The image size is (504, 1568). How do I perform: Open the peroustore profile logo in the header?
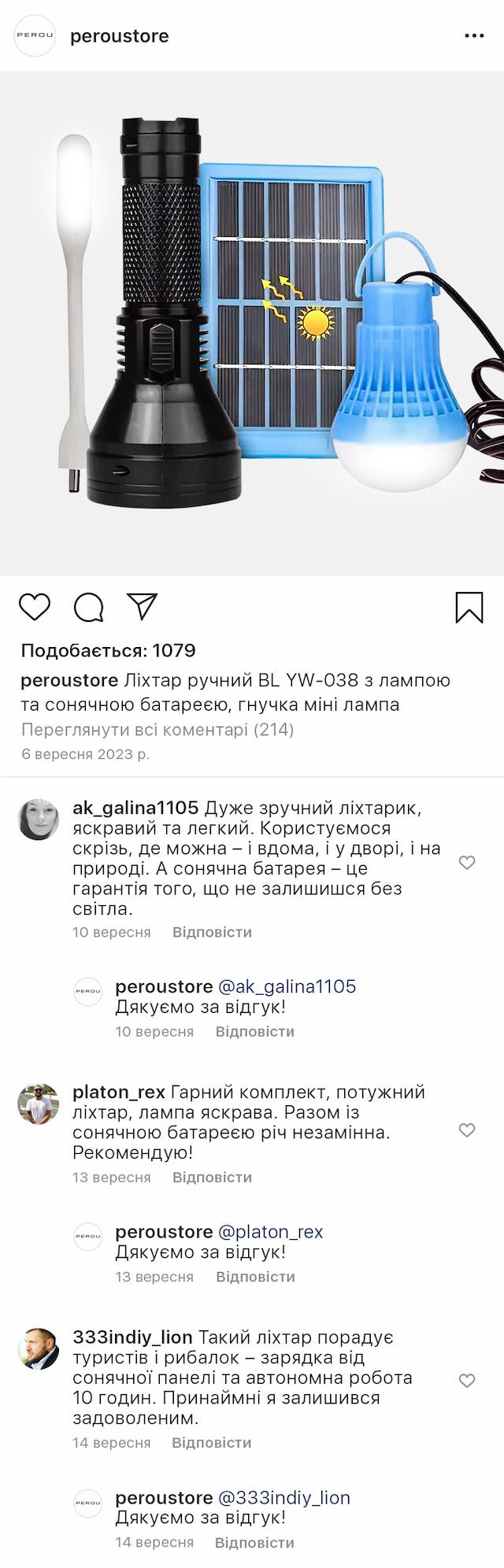coord(35,36)
